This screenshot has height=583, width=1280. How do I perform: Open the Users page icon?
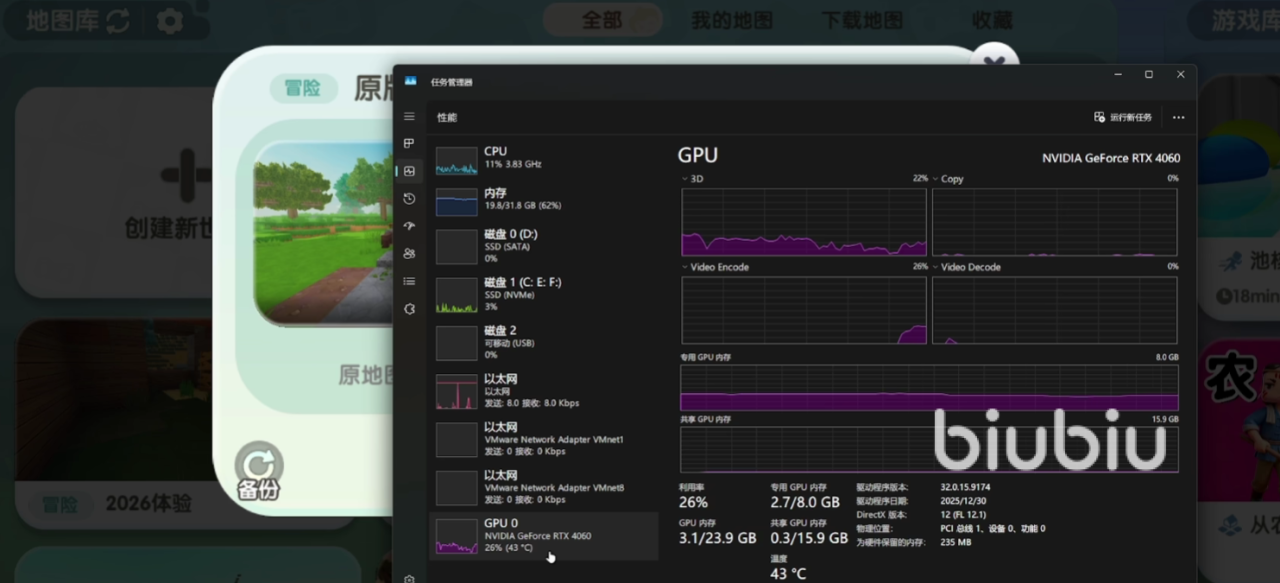click(409, 254)
